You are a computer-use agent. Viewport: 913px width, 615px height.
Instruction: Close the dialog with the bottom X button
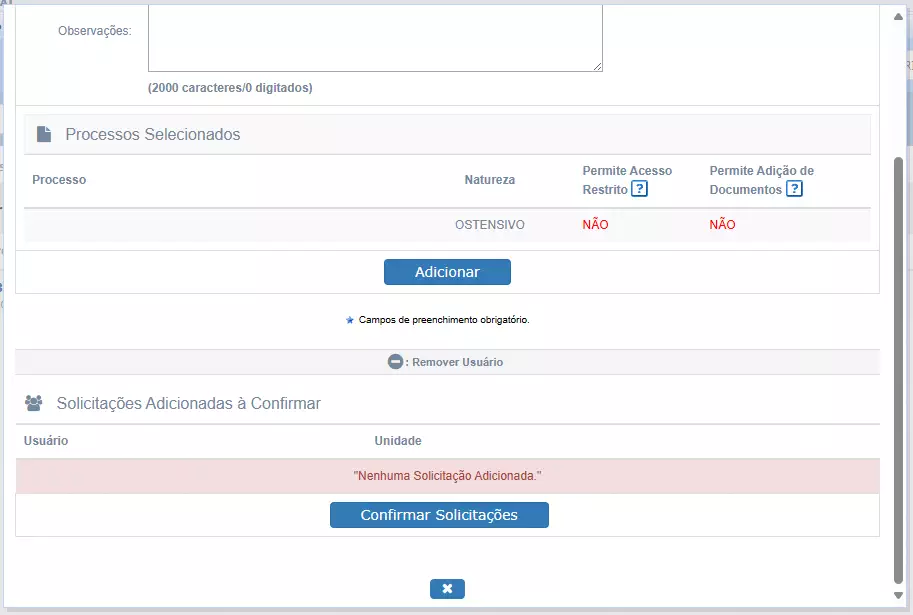pos(447,589)
